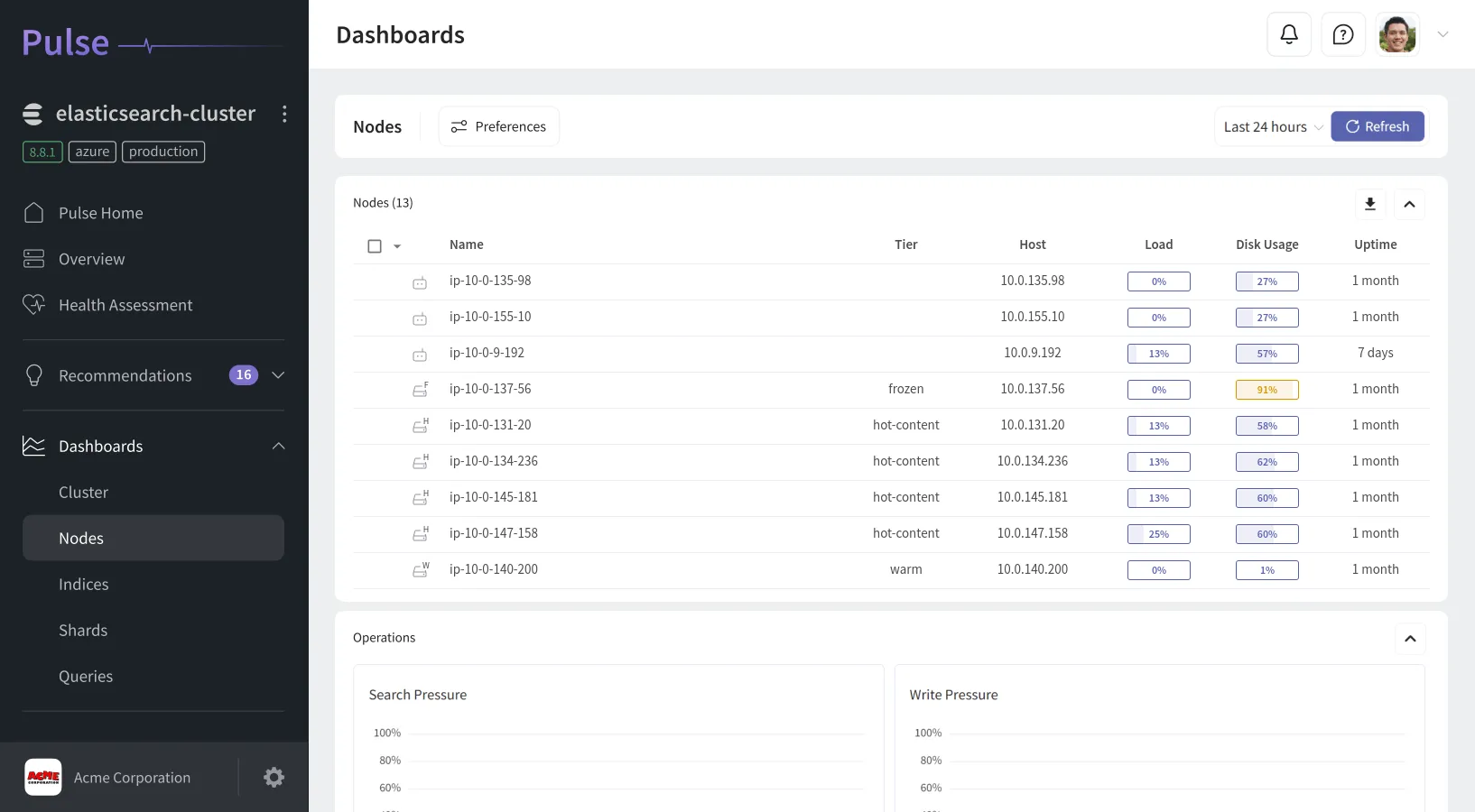The width and height of the screenshot is (1475, 812).
Task: Open the Last 24 hours time range dropdown
Action: click(1272, 127)
